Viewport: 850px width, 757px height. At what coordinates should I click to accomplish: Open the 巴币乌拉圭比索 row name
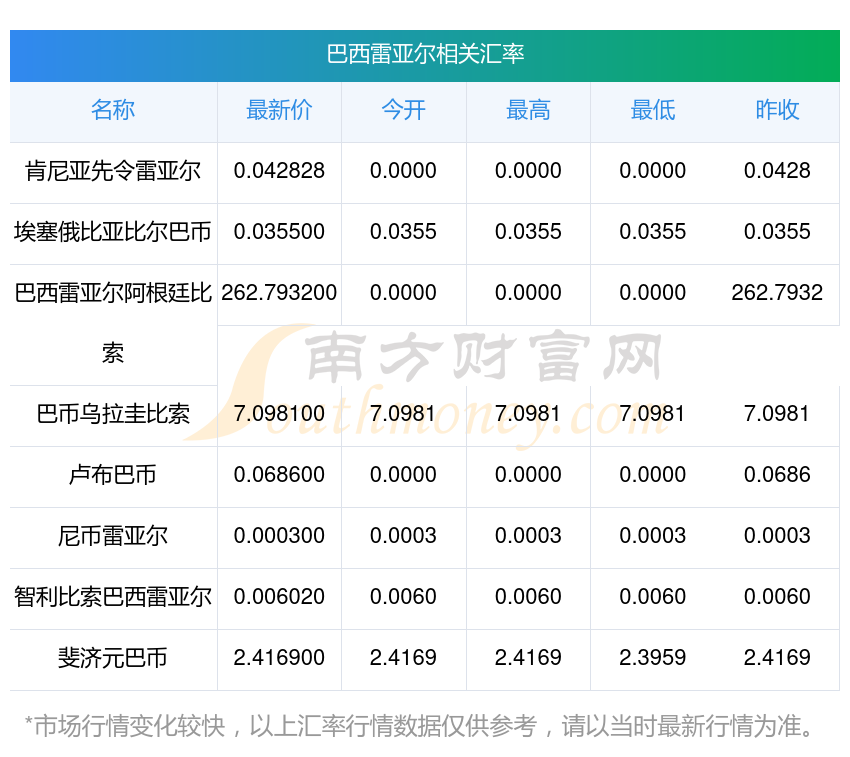(113, 414)
